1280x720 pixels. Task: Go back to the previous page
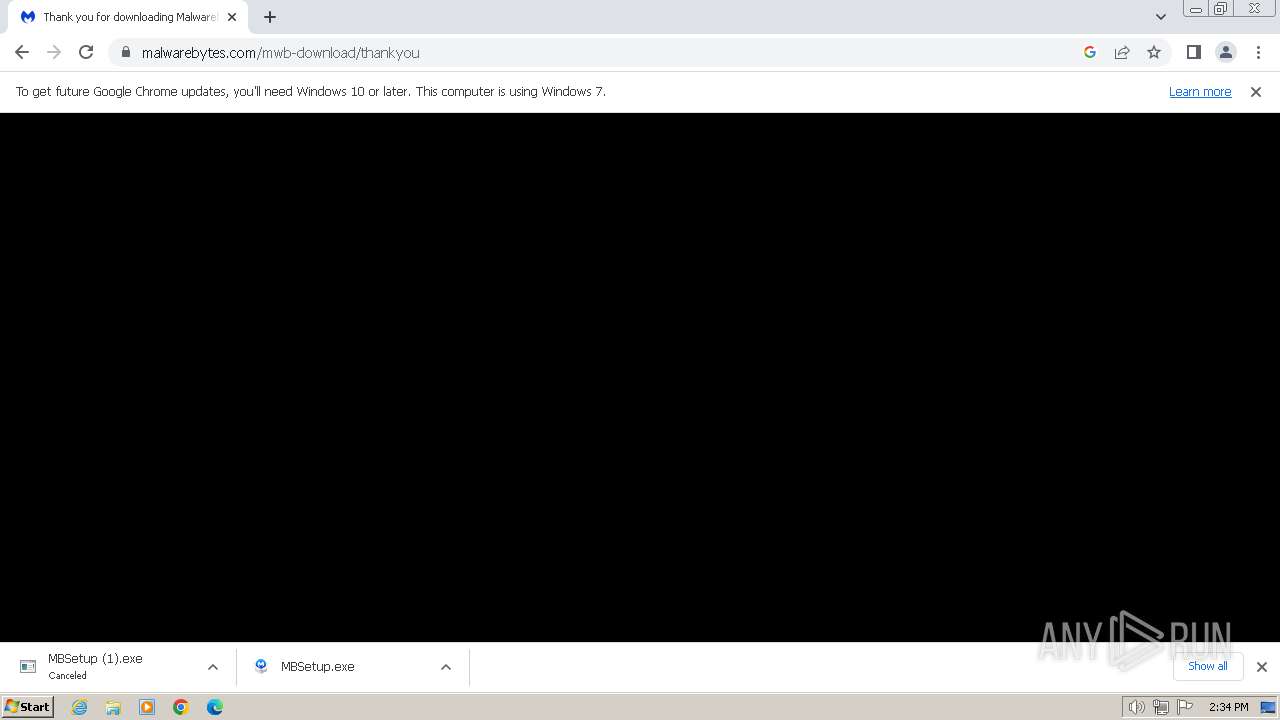tap(22, 52)
